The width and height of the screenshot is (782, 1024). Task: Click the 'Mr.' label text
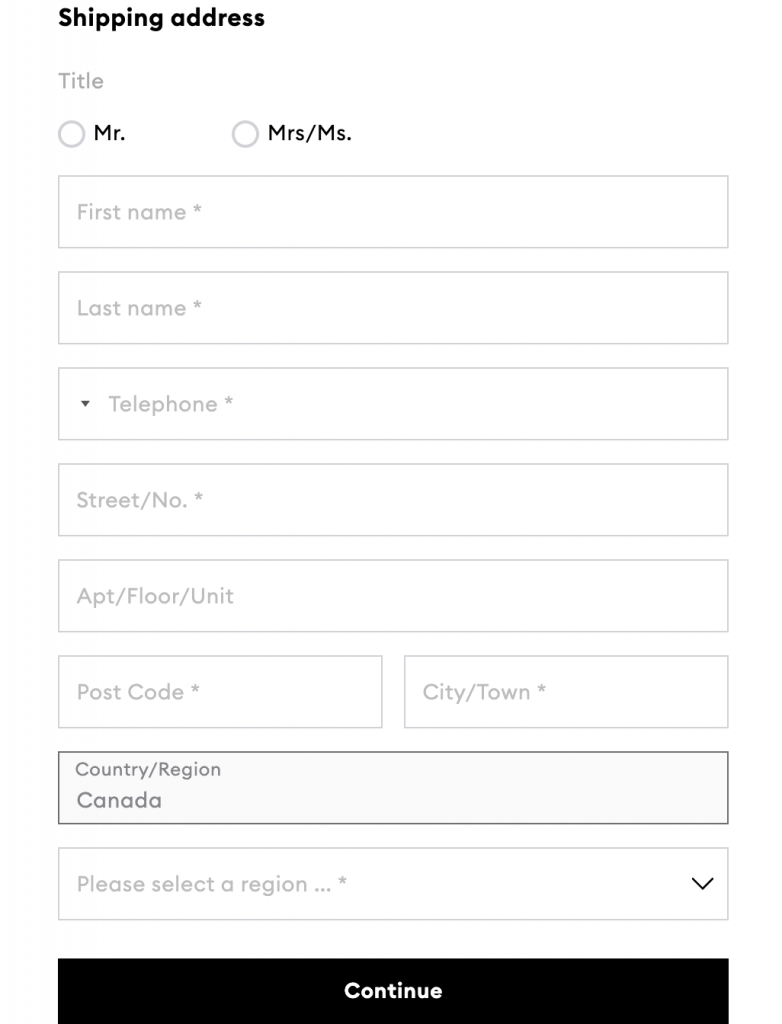tap(109, 134)
